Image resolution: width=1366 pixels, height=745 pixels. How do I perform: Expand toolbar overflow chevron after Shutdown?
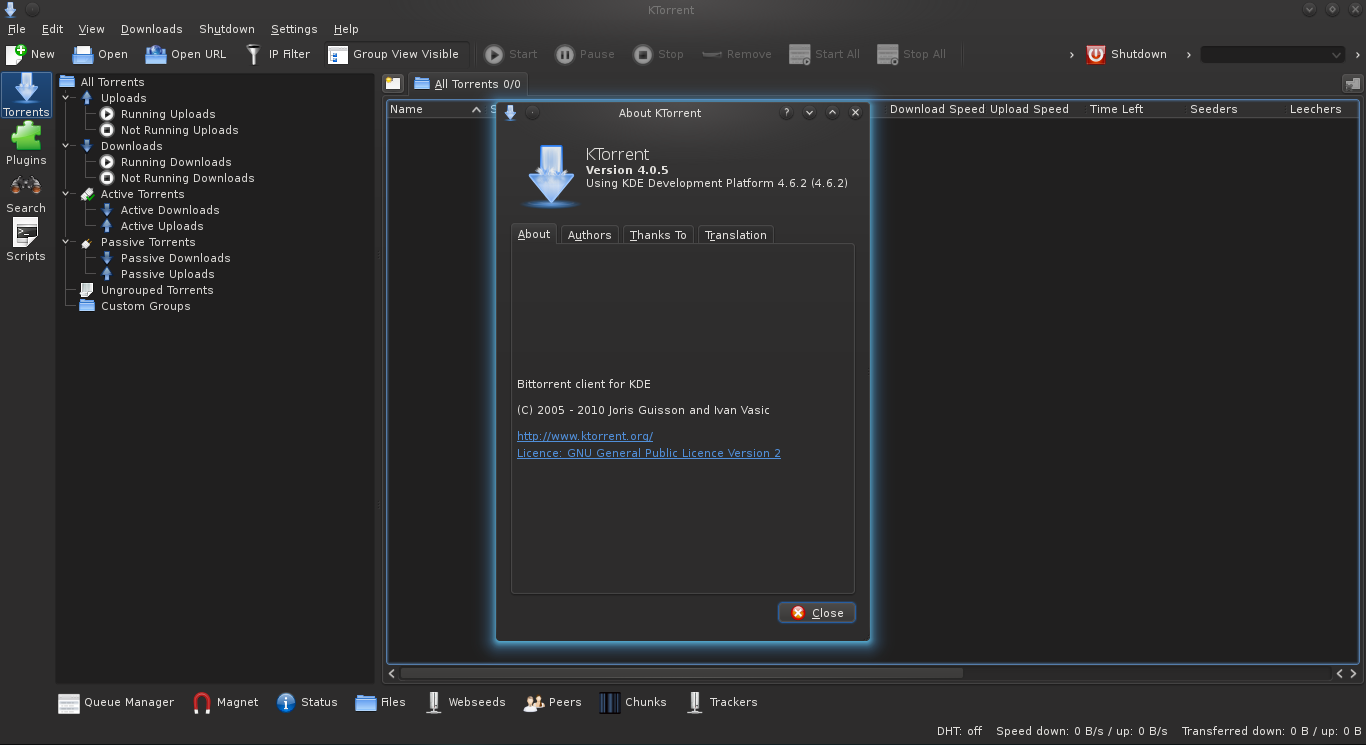pyautogui.click(x=1188, y=54)
